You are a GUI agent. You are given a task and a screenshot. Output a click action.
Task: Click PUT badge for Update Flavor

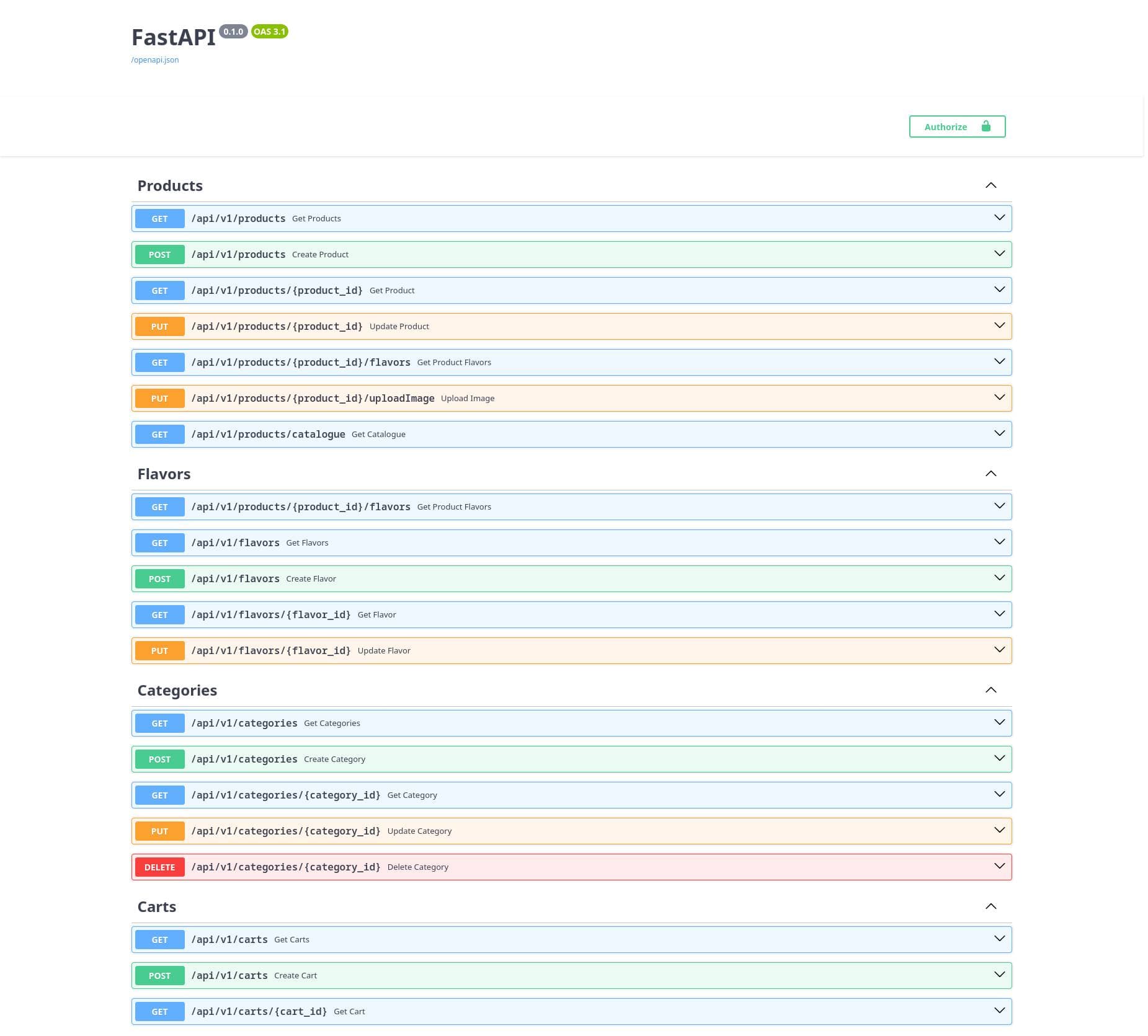160,651
